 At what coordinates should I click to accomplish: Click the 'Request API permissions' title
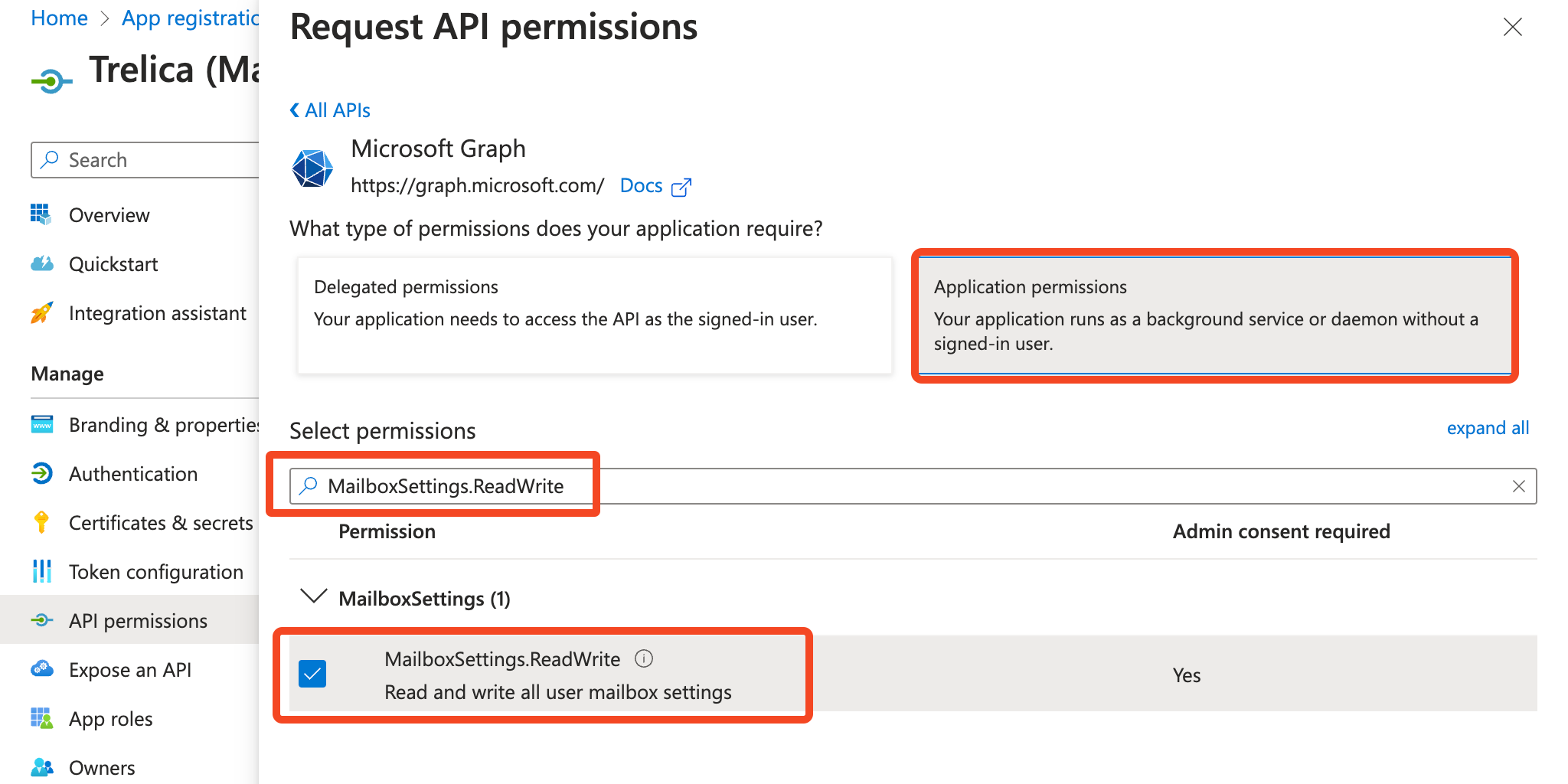[x=494, y=28]
